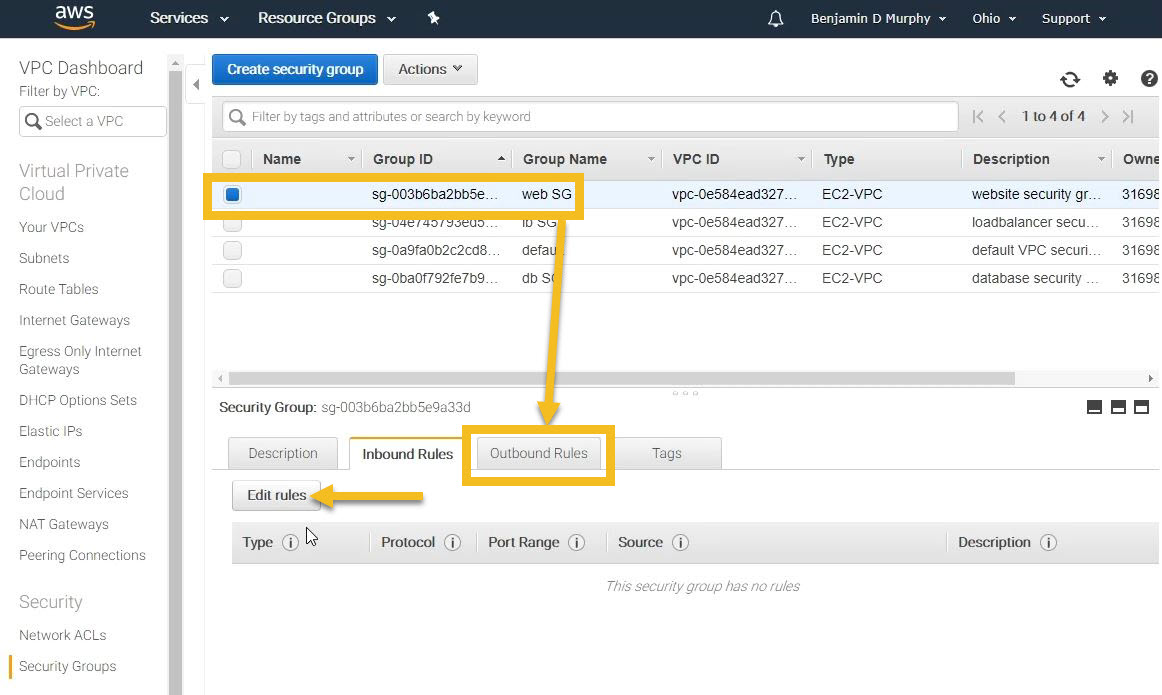
Task: Open Security Groups in the sidebar
Action: point(67,667)
